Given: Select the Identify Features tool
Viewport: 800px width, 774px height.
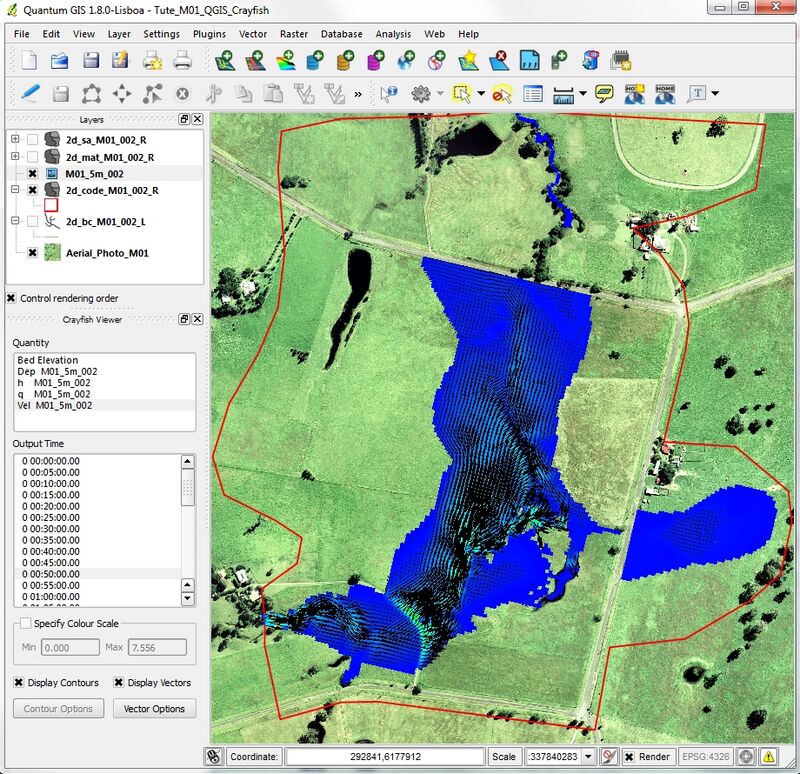Looking at the screenshot, I should (x=389, y=94).
